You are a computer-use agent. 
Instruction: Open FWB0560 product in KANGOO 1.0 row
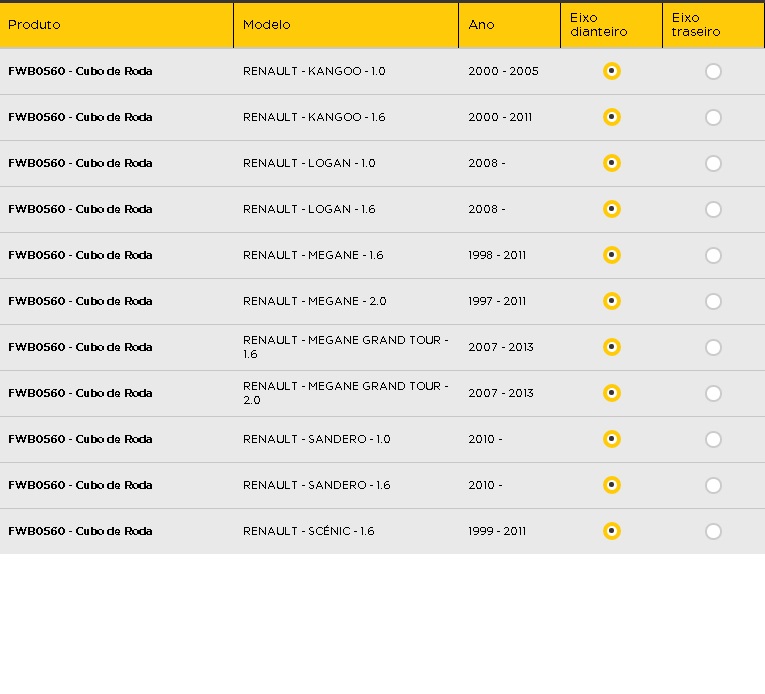click(x=81, y=71)
